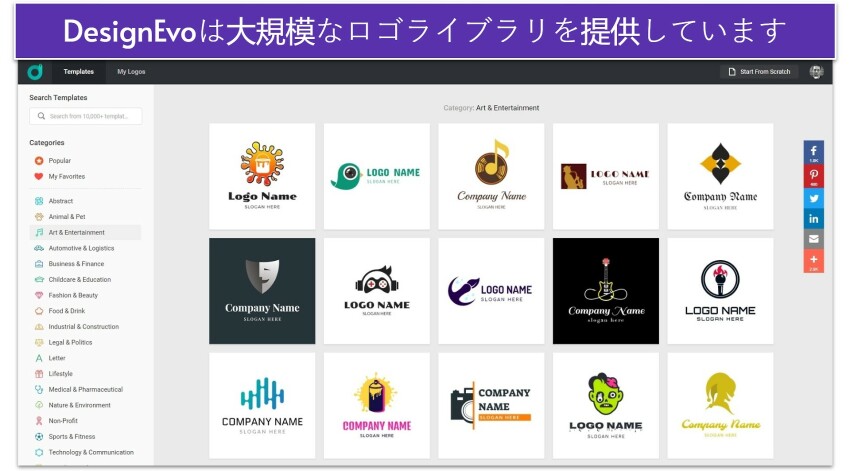Open the Popular category
Image resolution: width=850 pixels, height=471 pixels.
coord(59,160)
